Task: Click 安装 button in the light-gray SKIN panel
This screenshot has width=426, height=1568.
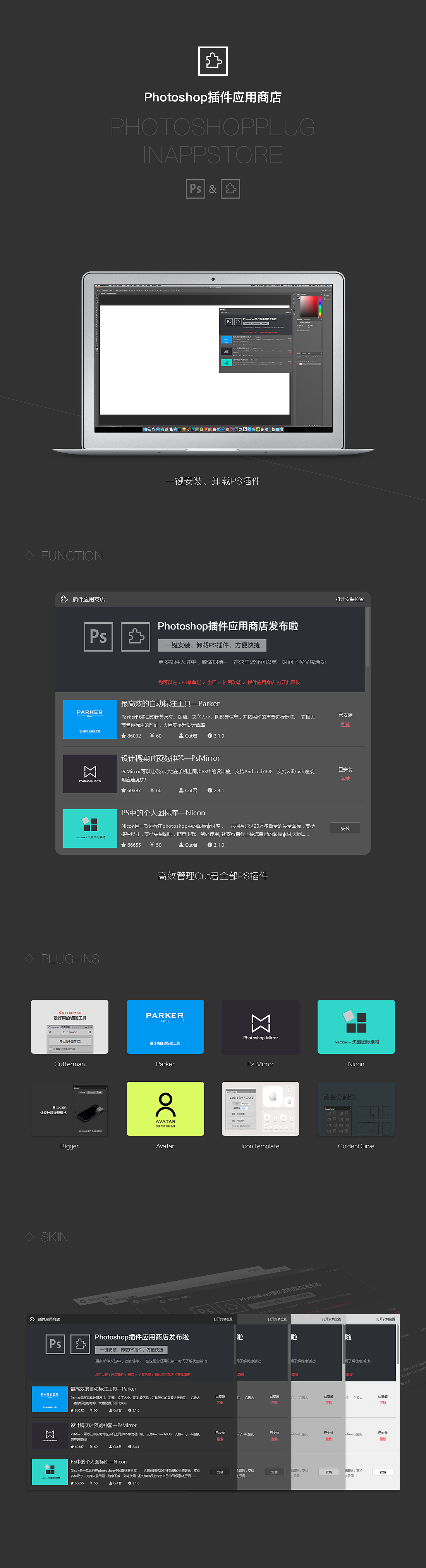Action: (329, 1472)
